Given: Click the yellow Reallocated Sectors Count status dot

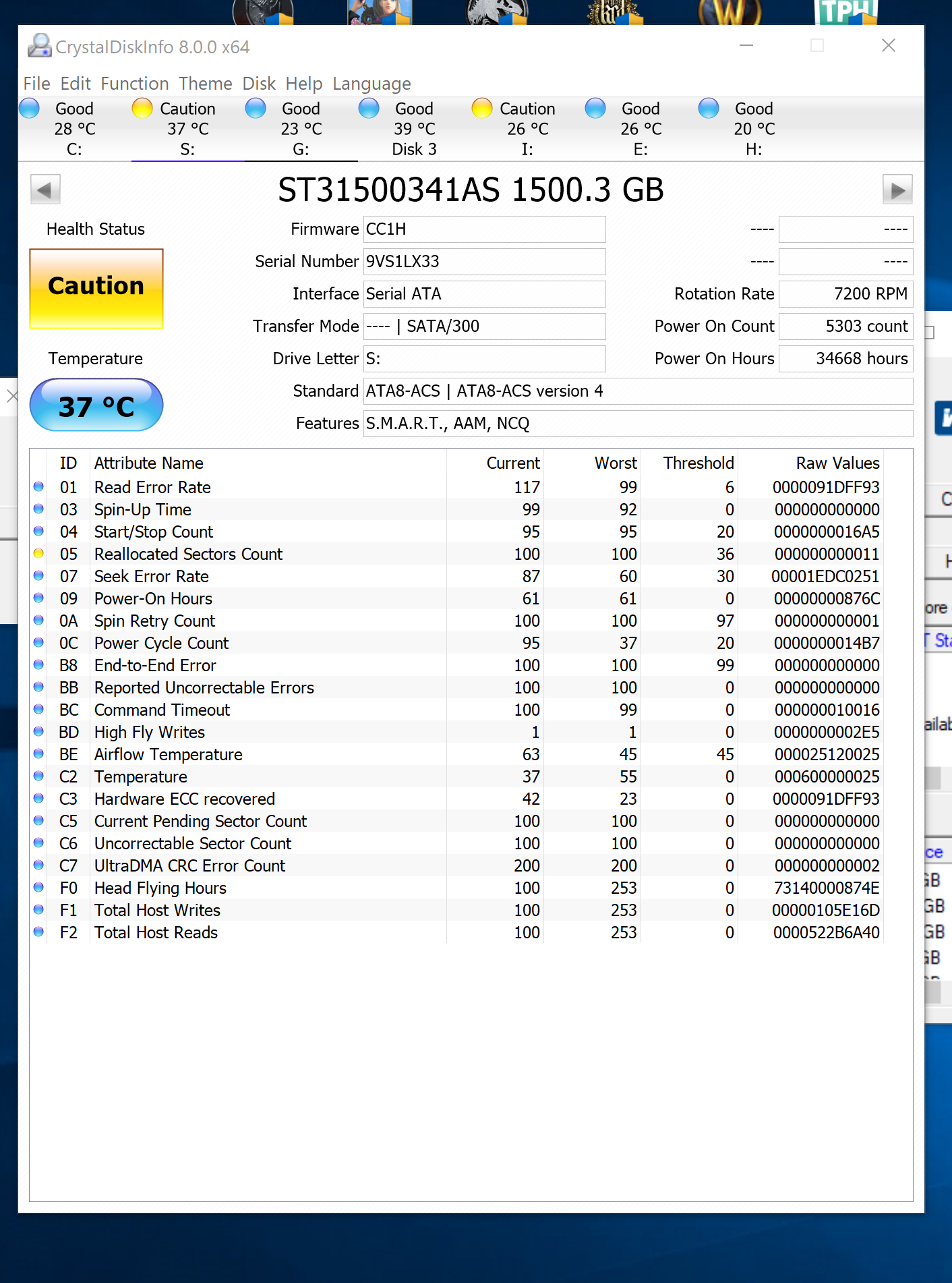Looking at the screenshot, I should click(x=38, y=554).
